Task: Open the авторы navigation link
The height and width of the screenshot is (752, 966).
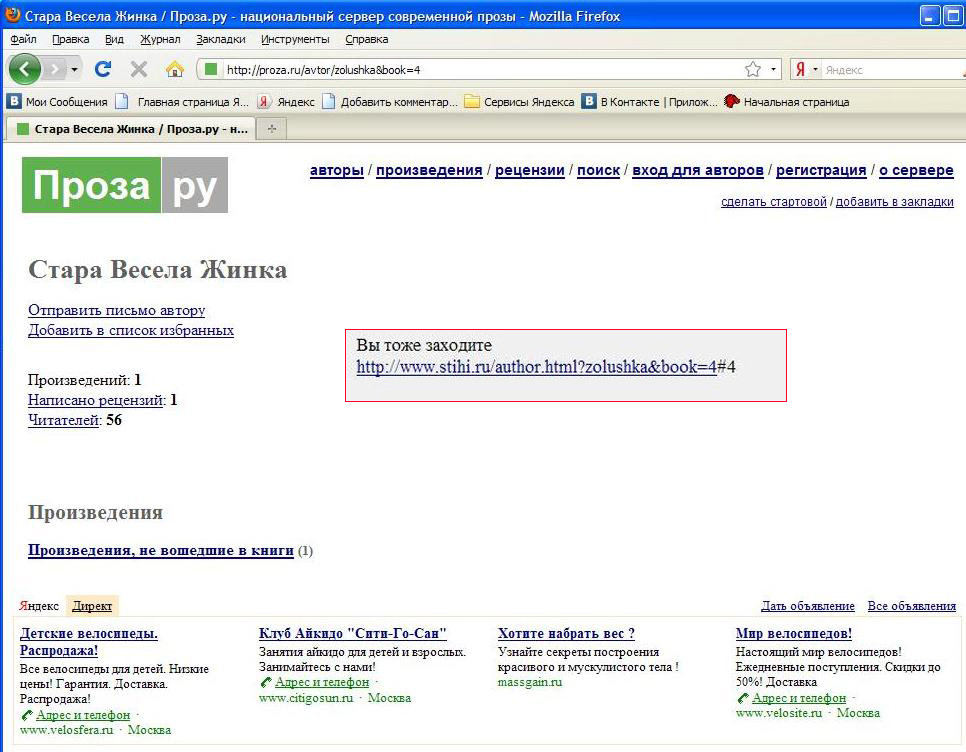Action: pyautogui.click(x=337, y=170)
